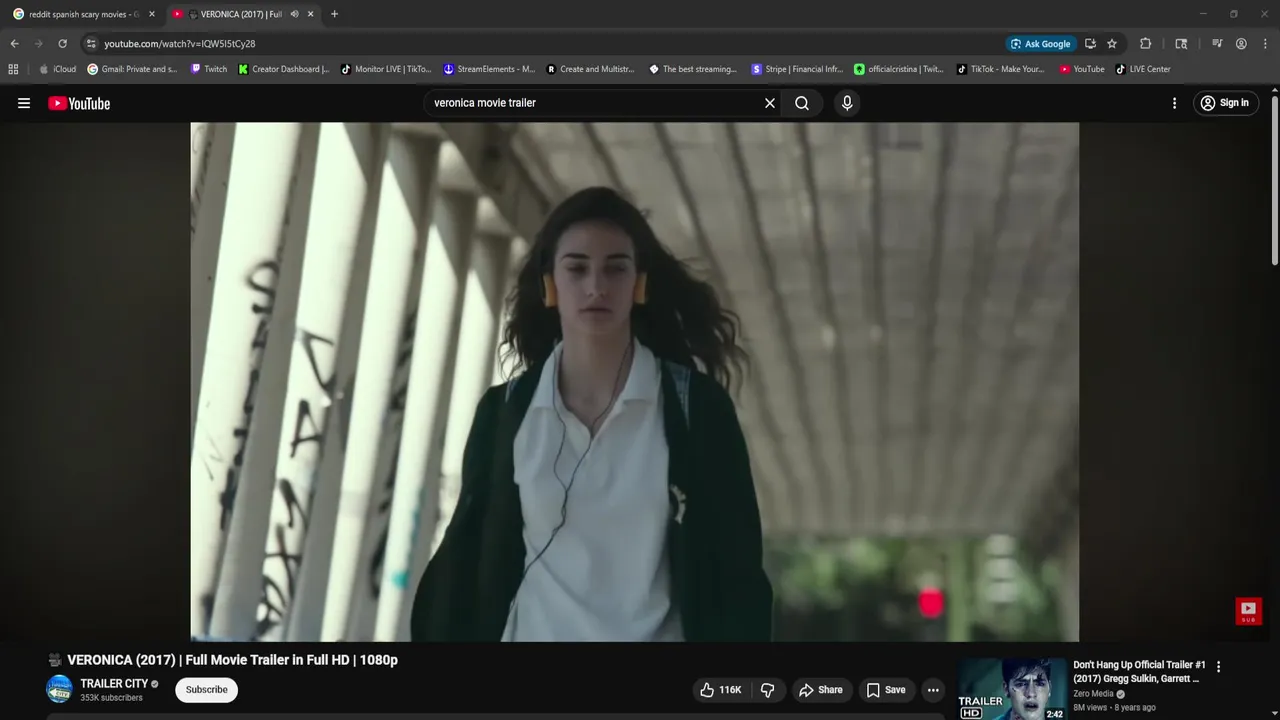Open more actions menu below the video
The width and height of the screenshot is (1280, 720).
click(933, 690)
